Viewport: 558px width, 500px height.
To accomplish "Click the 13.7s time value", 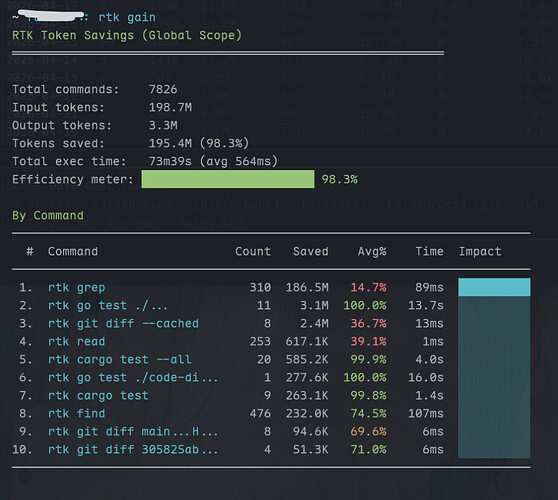I will pos(426,305).
